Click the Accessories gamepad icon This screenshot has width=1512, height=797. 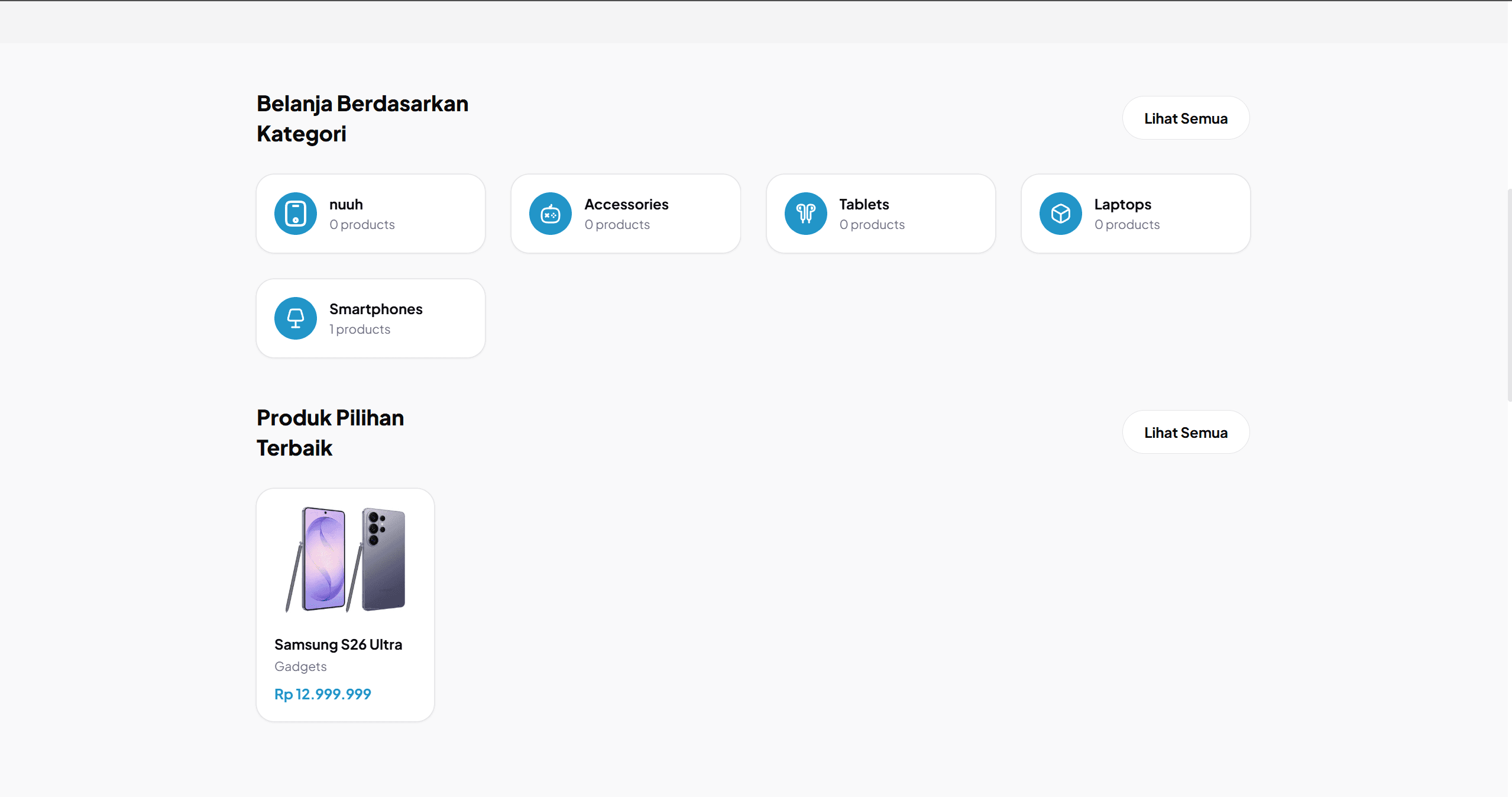550,214
